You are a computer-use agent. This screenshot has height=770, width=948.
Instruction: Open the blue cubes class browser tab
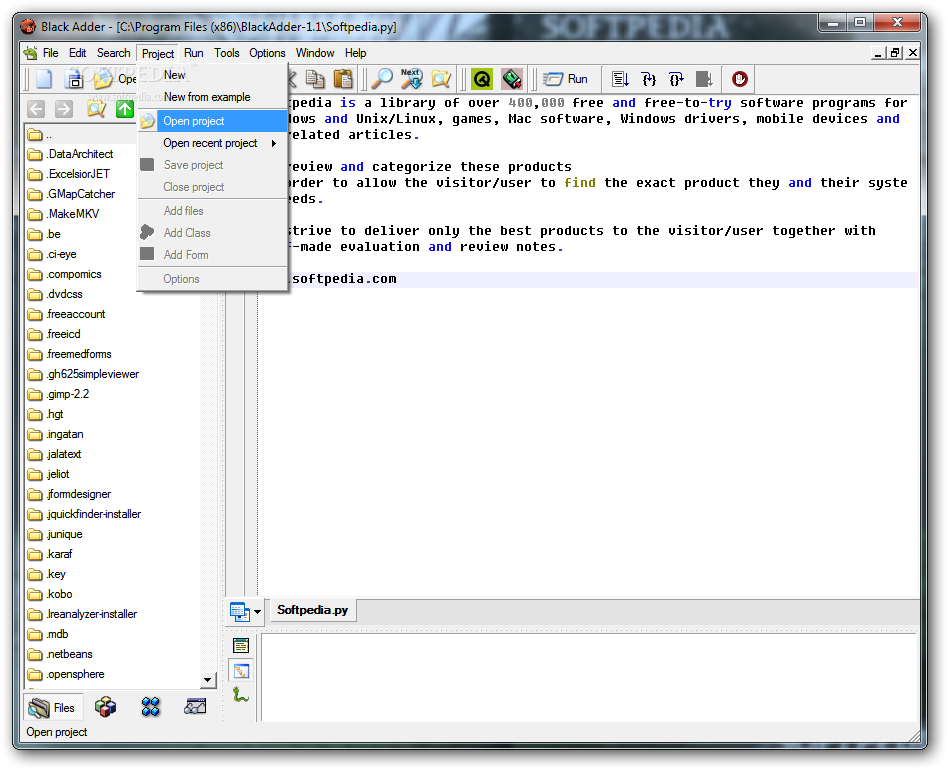click(151, 707)
